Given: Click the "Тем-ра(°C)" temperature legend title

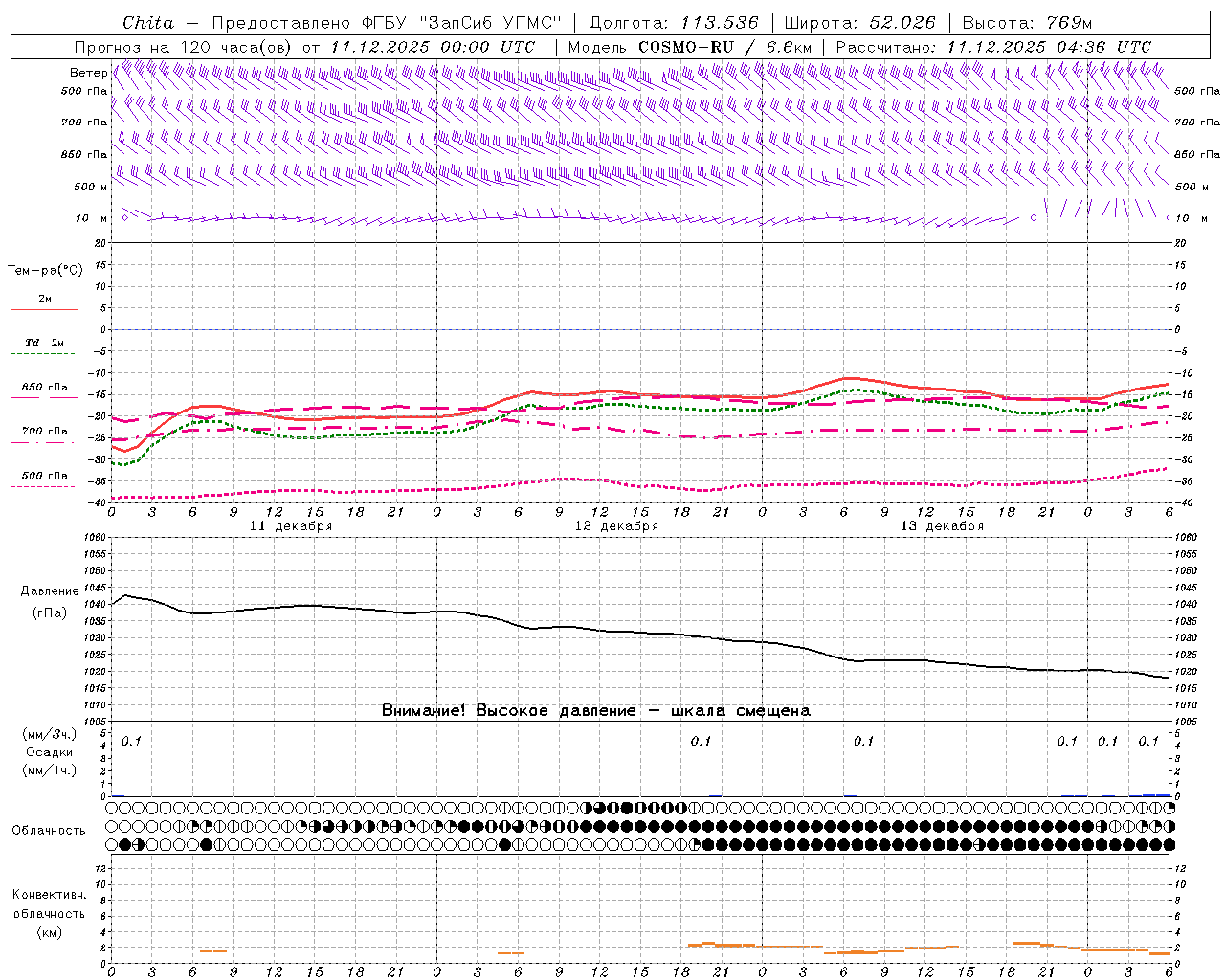Looking at the screenshot, I should pyautogui.click(x=45, y=271).
